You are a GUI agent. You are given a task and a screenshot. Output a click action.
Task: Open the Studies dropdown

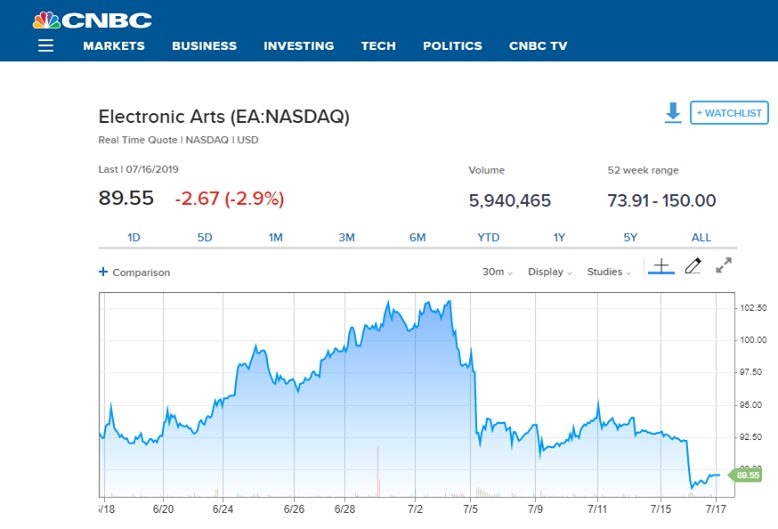[x=608, y=272]
